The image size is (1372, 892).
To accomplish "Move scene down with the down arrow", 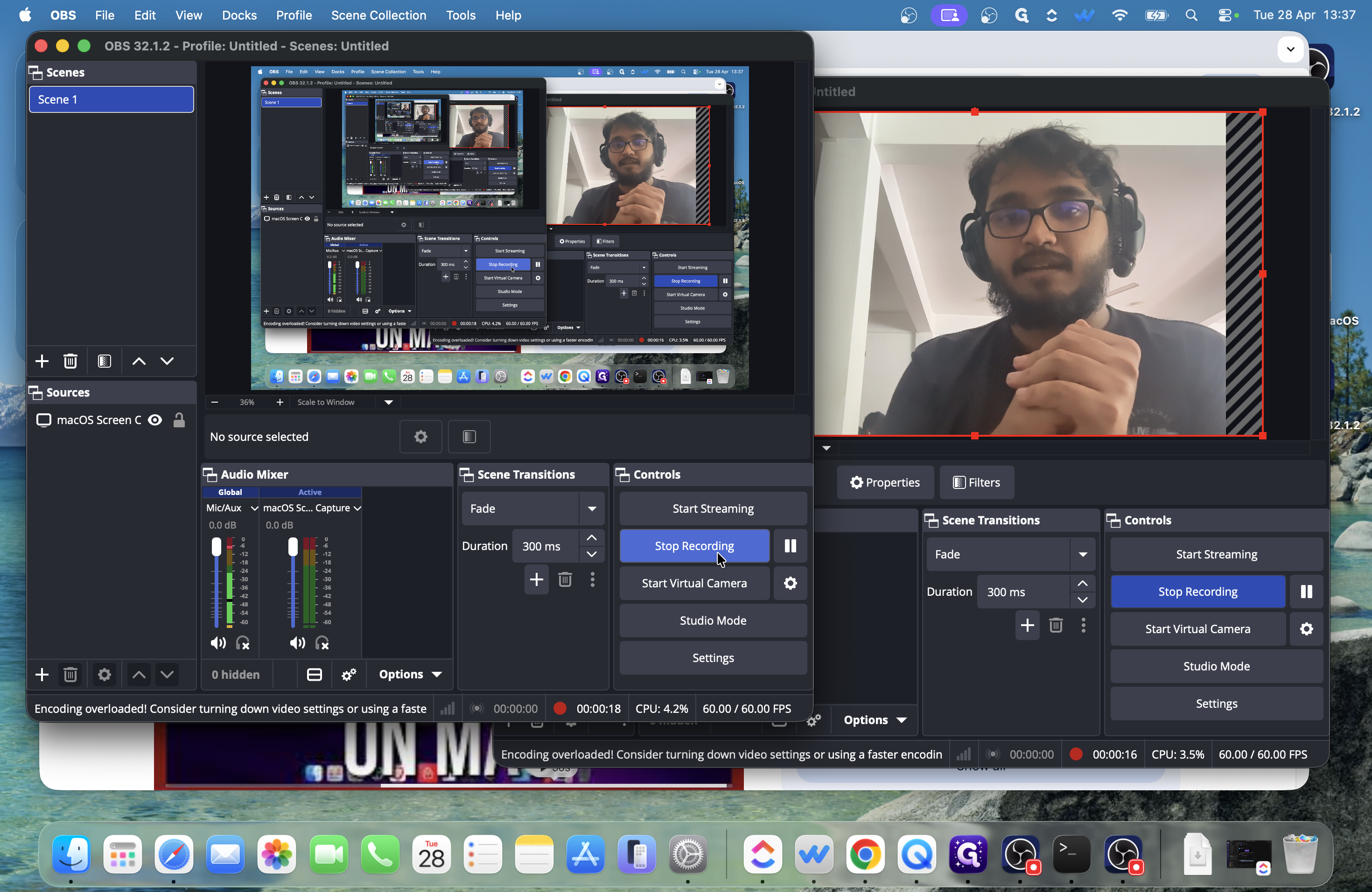I will tap(167, 361).
